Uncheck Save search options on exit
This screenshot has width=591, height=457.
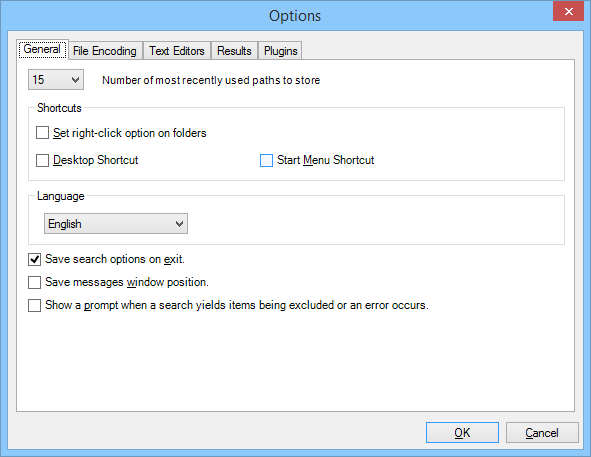pyautogui.click(x=34, y=259)
